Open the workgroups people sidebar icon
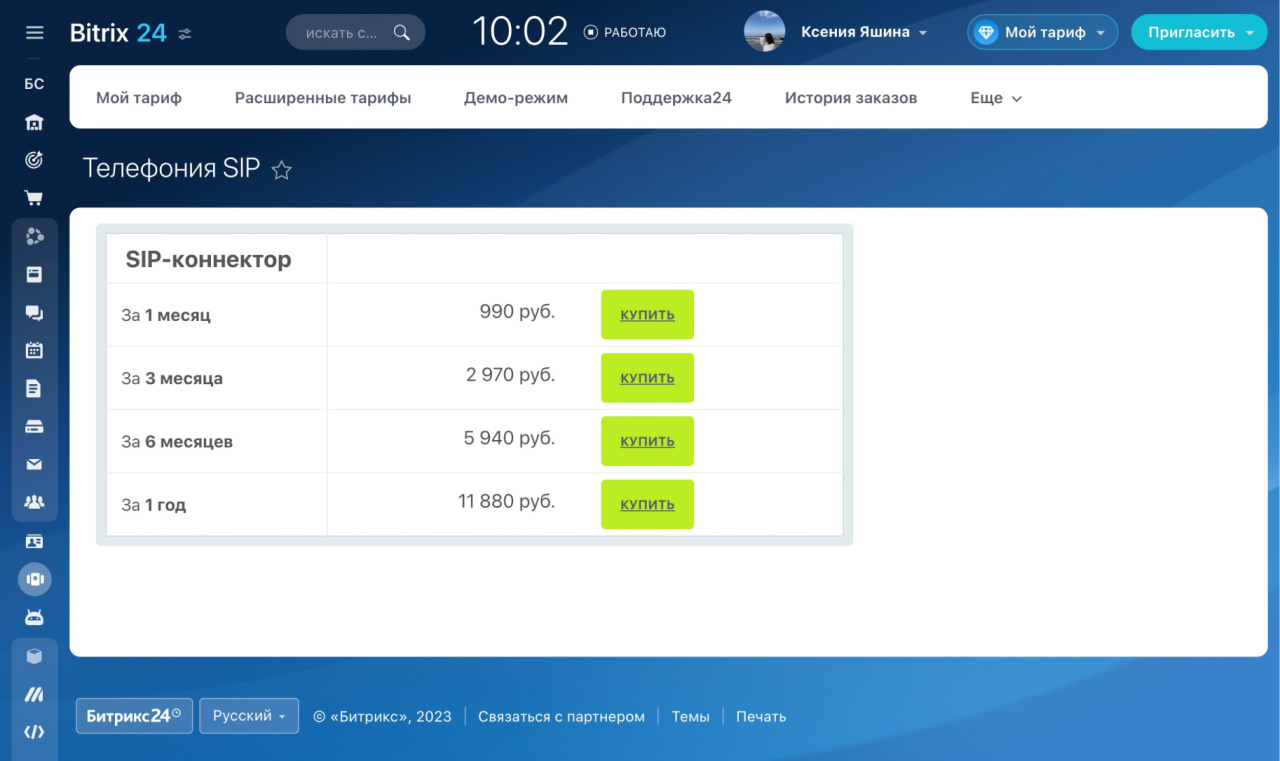This screenshot has height=761, width=1280. click(x=34, y=502)
